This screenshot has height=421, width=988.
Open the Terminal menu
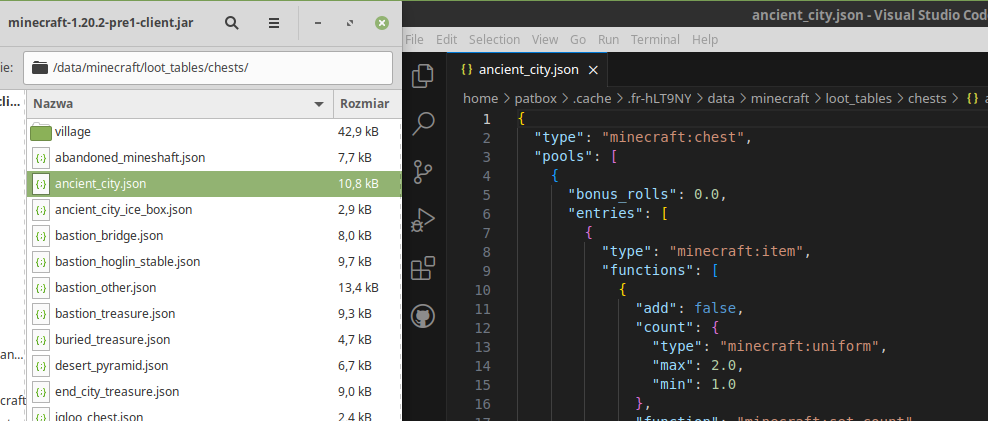pyautogui.click(x=655, y=39)
